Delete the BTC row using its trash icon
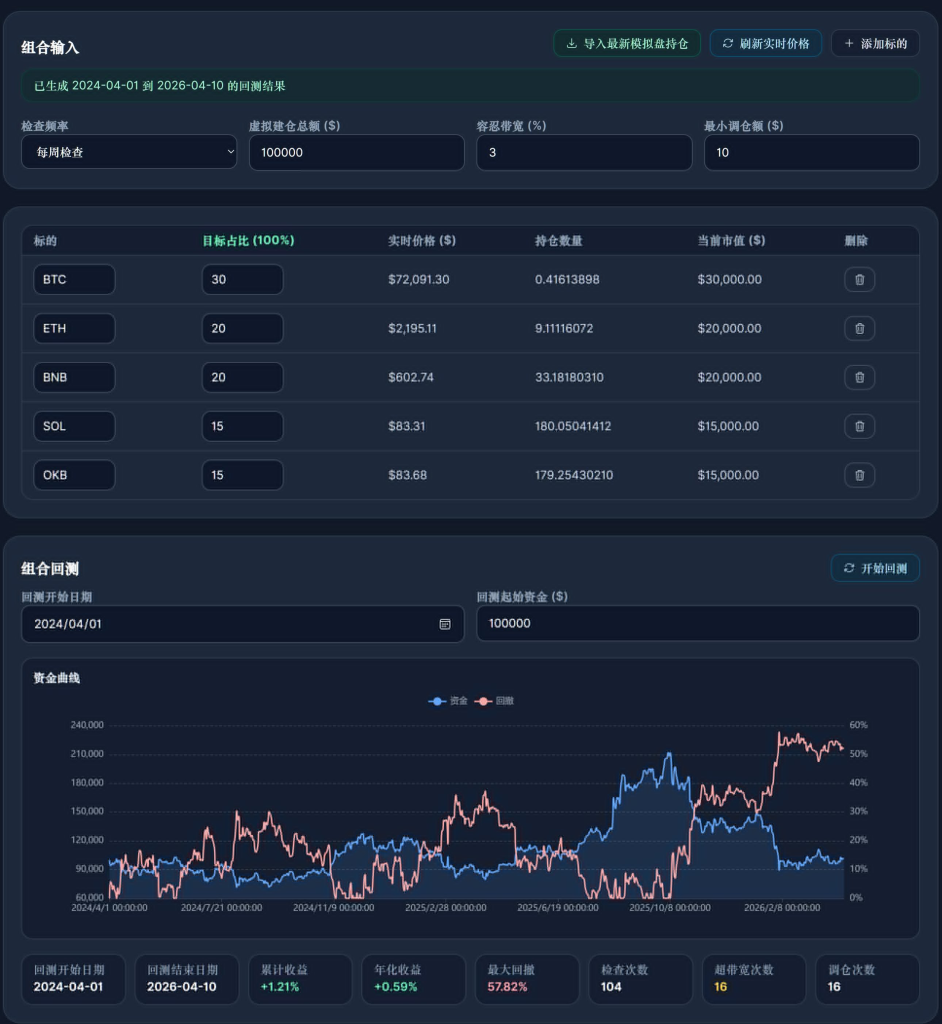The image size is (942, 1024). click(859, 280)
